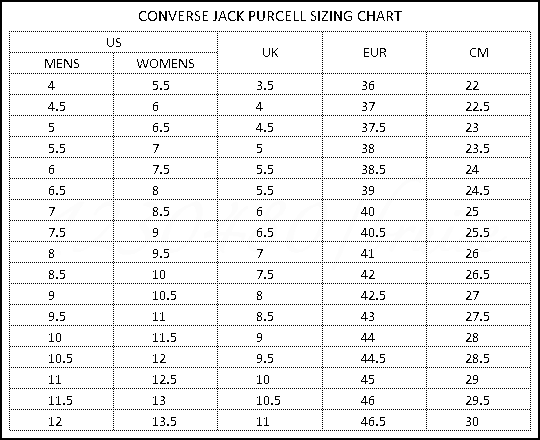Select the EUR 44.5 cell
Image resolution: width=540 pixels, height=440 pixels.
[x=375, y=358]
